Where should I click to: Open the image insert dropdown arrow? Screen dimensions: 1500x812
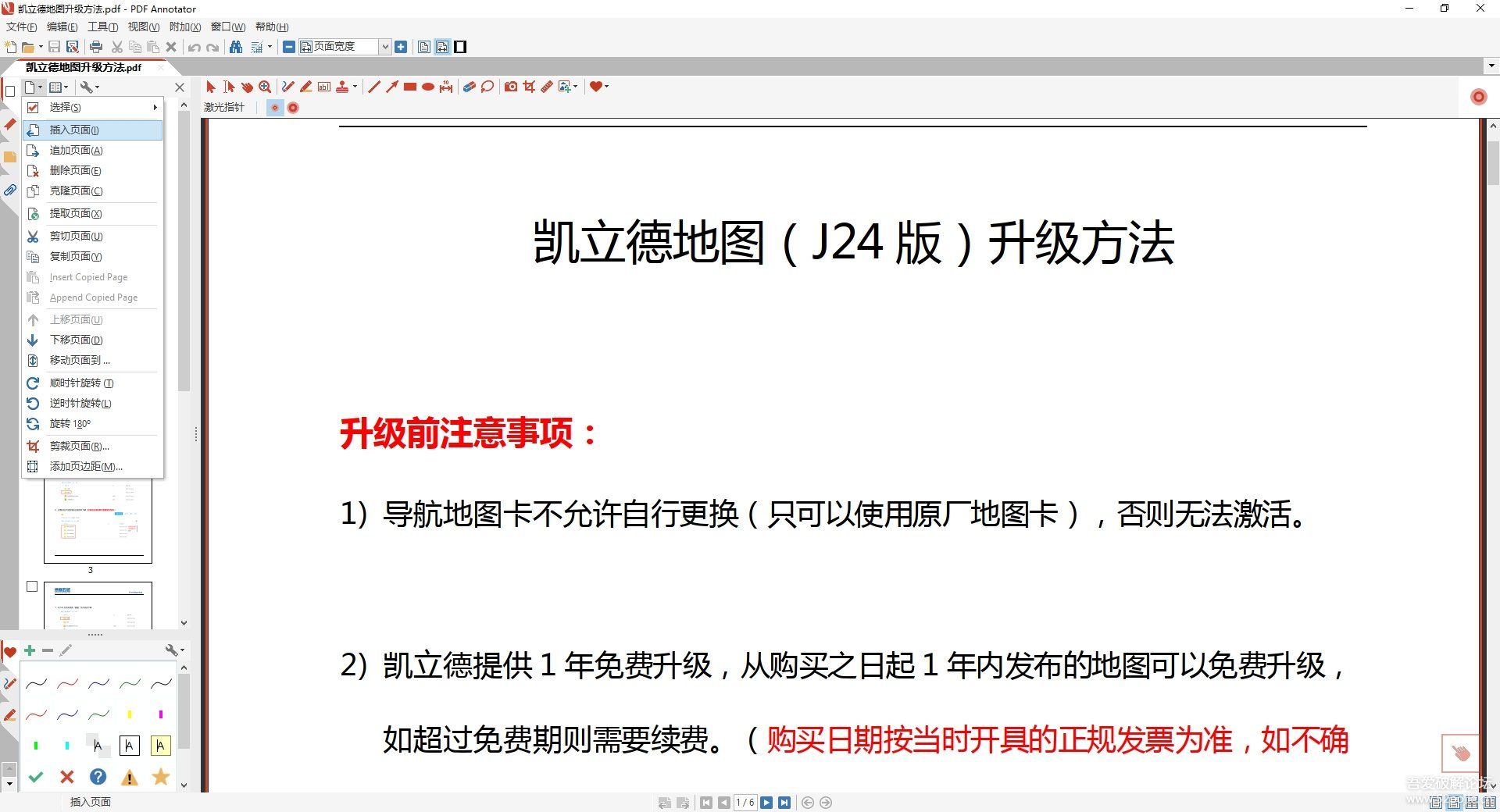click(576, 87)
